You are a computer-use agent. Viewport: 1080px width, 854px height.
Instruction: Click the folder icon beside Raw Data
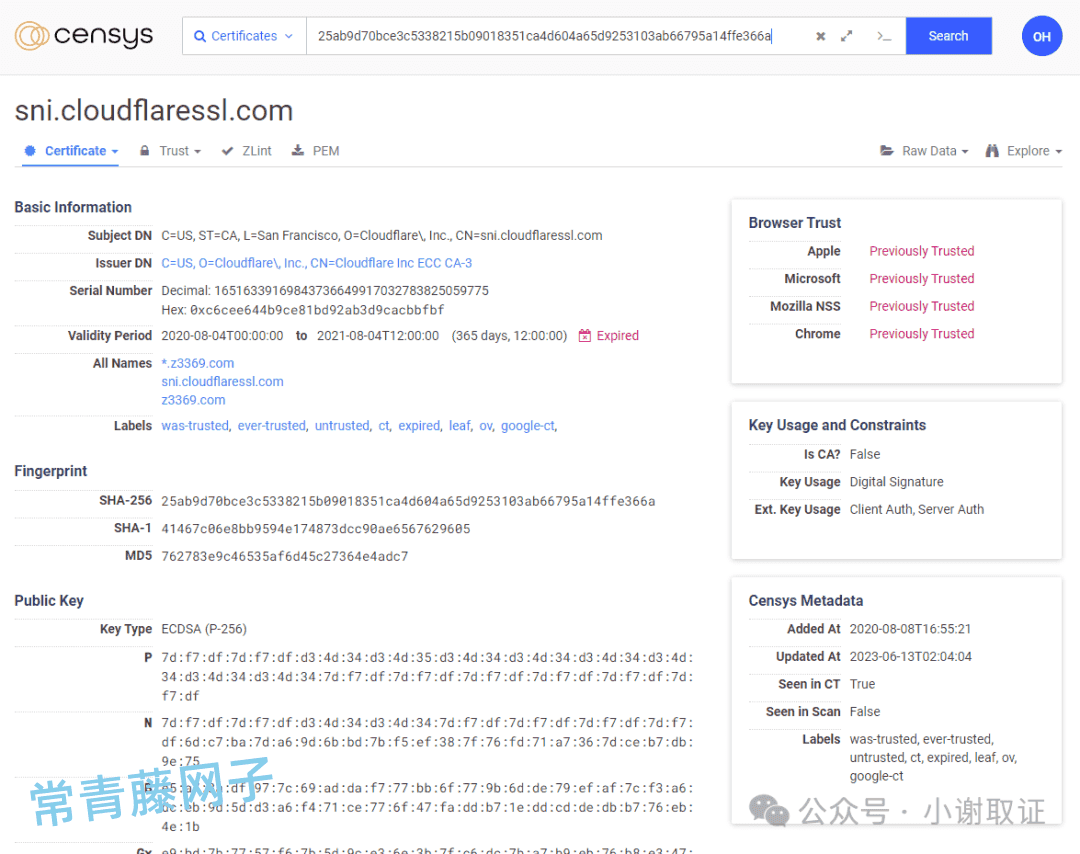pos(887,150)
